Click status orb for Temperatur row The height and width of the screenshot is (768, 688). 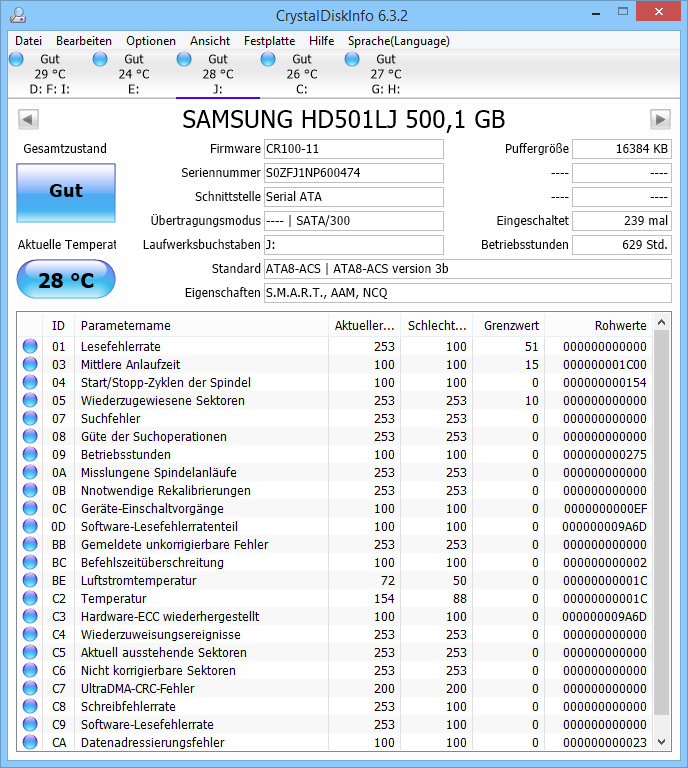tap(30, 599)
